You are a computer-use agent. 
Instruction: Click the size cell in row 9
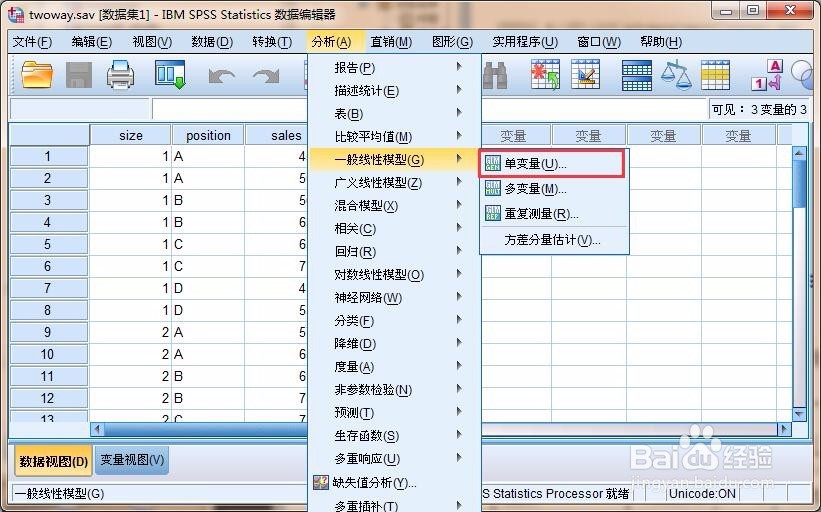click(x=130, y=332)
